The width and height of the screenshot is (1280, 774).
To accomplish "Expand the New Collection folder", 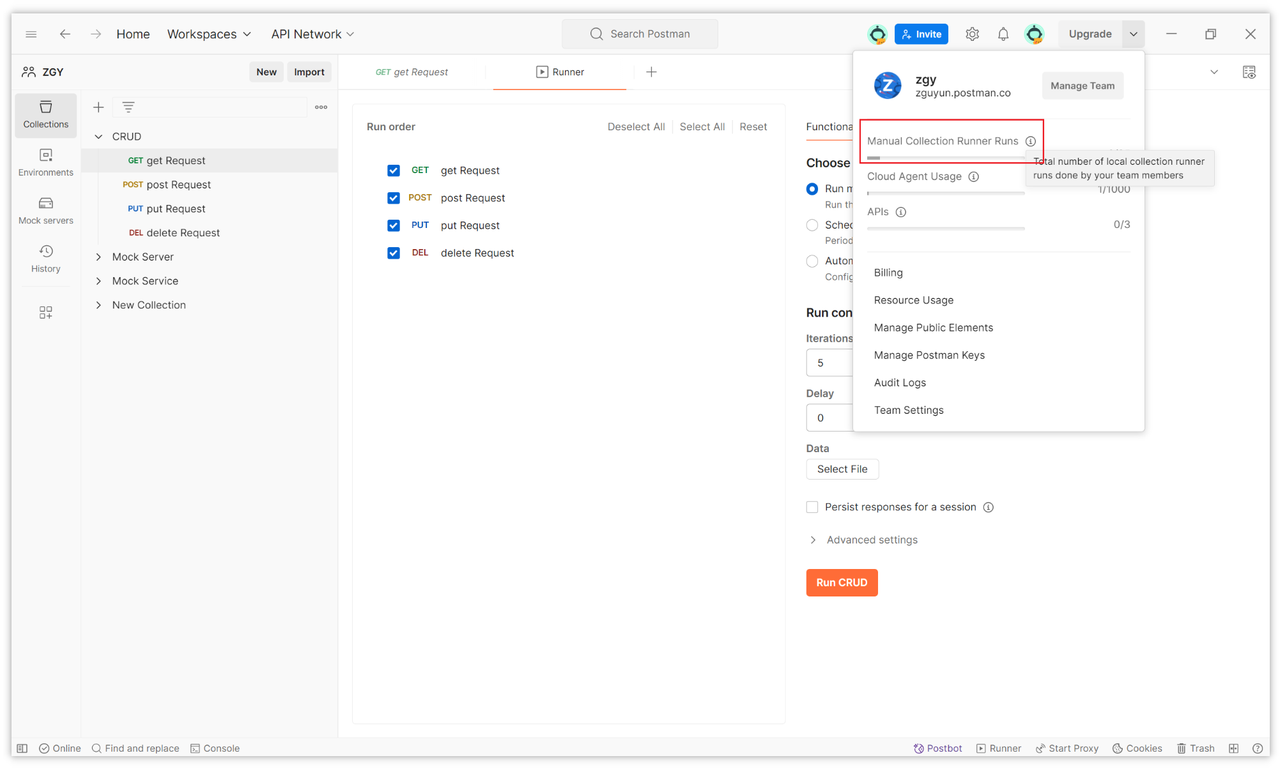I will [x=98, y=305].
